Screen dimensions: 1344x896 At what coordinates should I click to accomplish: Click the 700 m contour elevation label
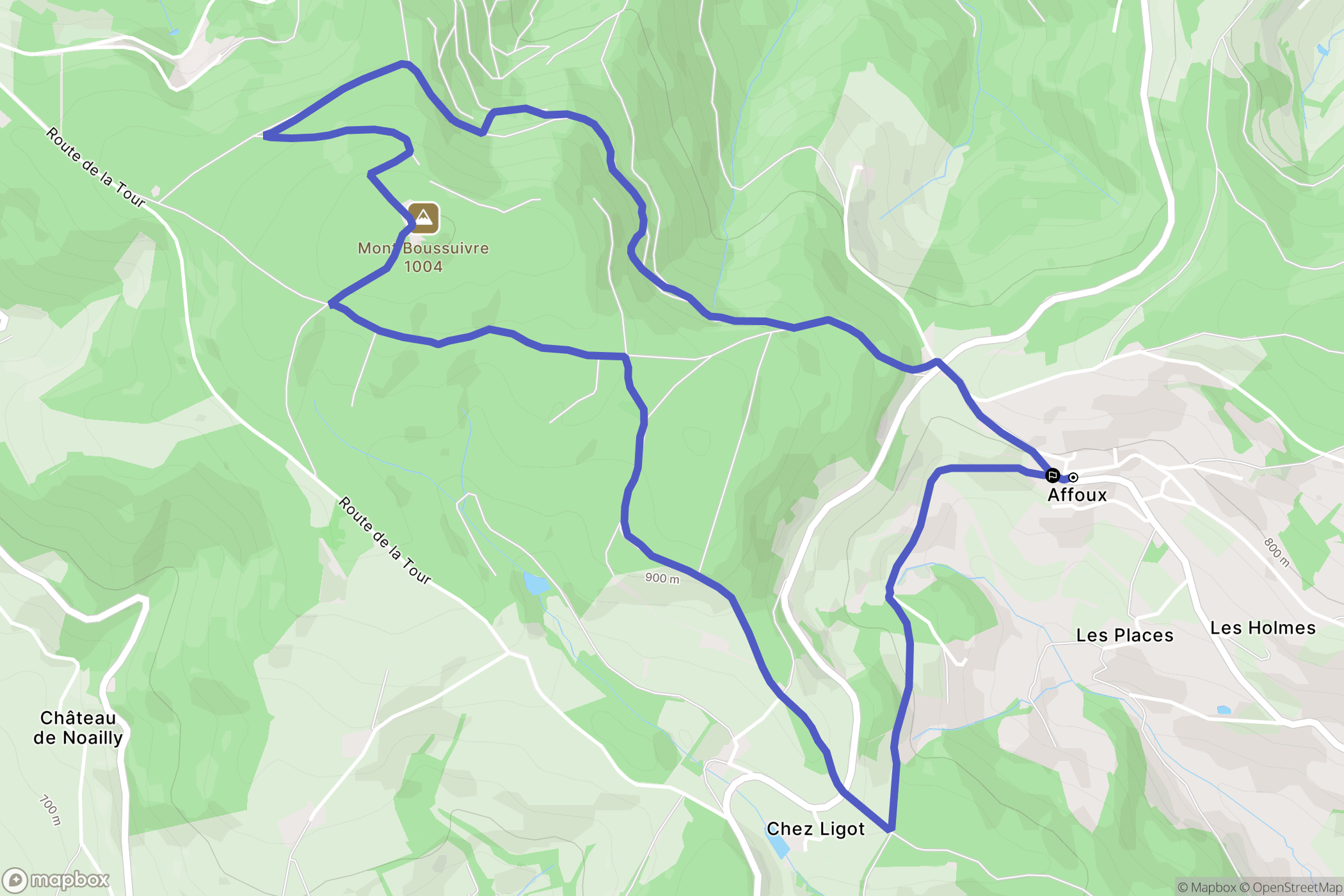tap(51, 810)
